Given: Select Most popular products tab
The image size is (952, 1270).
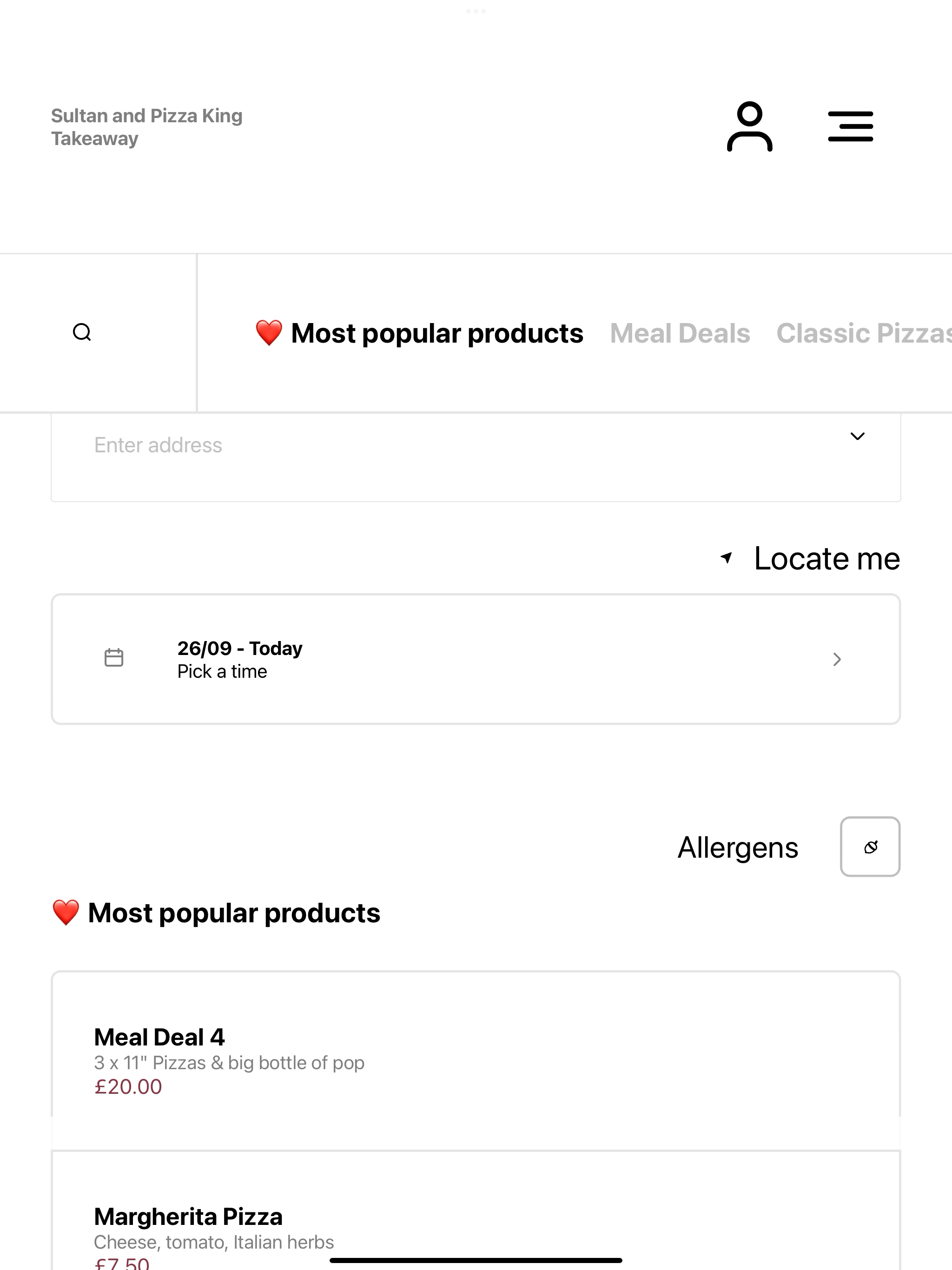Looking at the screenshot, I should (x=419, y=334).
